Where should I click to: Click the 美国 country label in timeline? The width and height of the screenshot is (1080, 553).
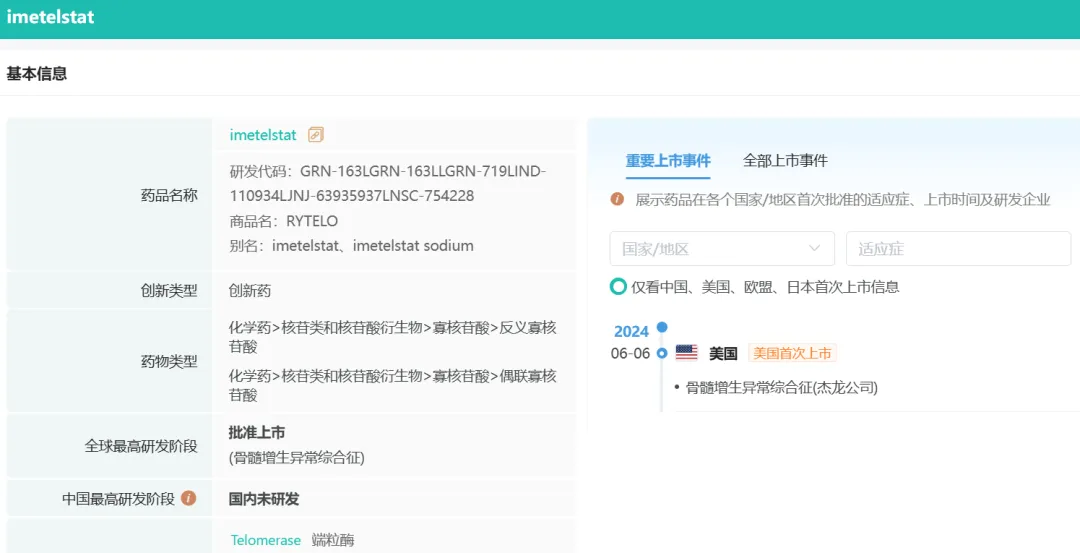(x=723, y=353)
